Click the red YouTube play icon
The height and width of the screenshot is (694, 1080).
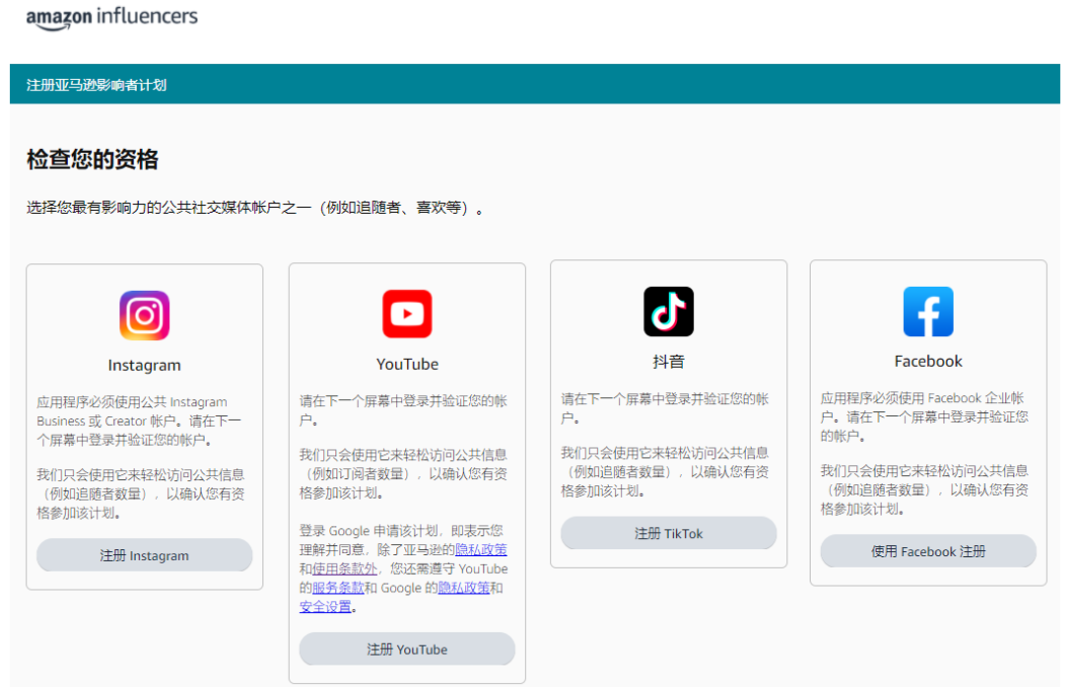(x=406, y=312)
